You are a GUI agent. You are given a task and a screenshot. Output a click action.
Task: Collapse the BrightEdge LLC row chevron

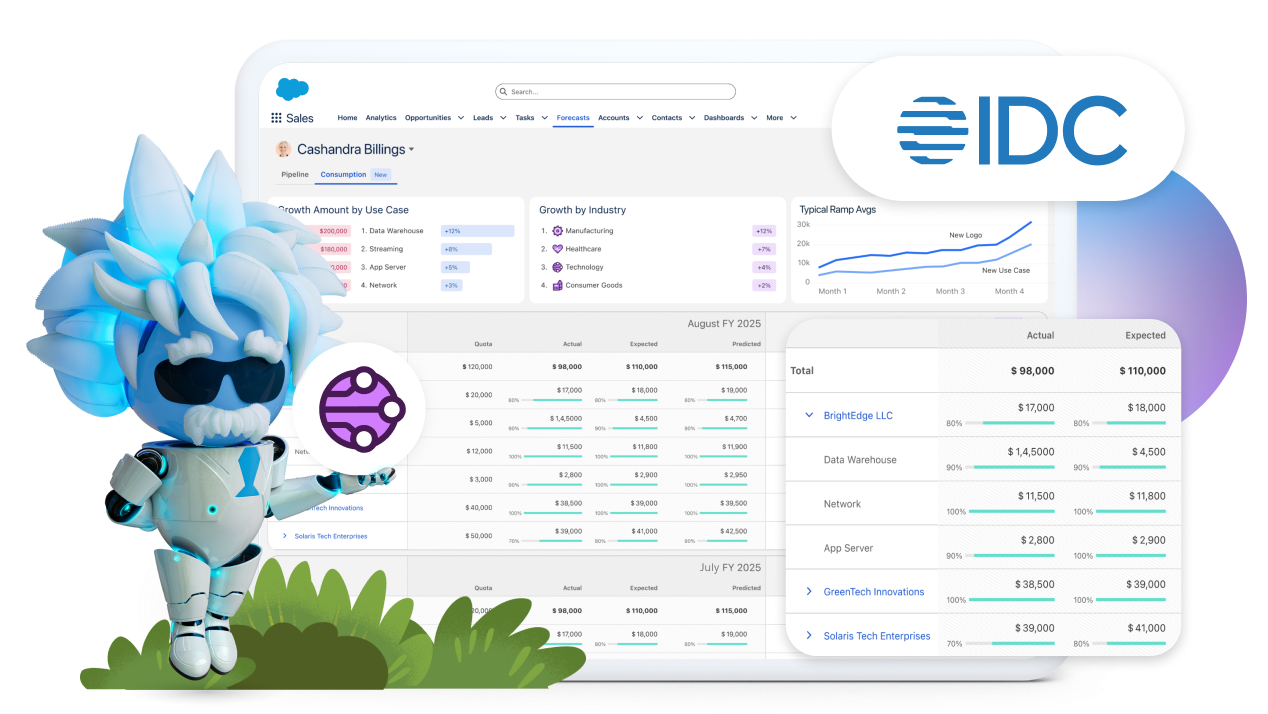click(809, 416)
